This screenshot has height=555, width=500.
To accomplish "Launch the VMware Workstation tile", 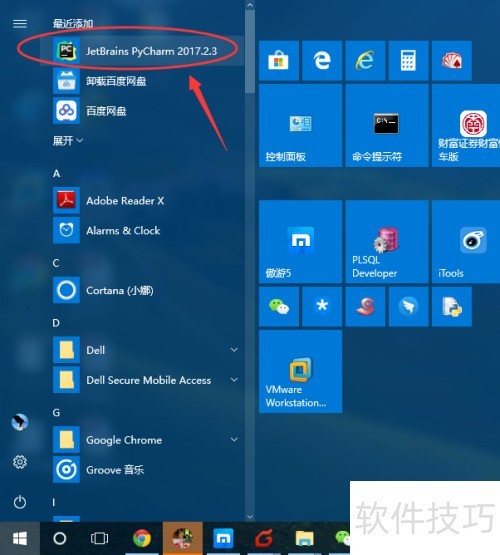I will (300, 372).
